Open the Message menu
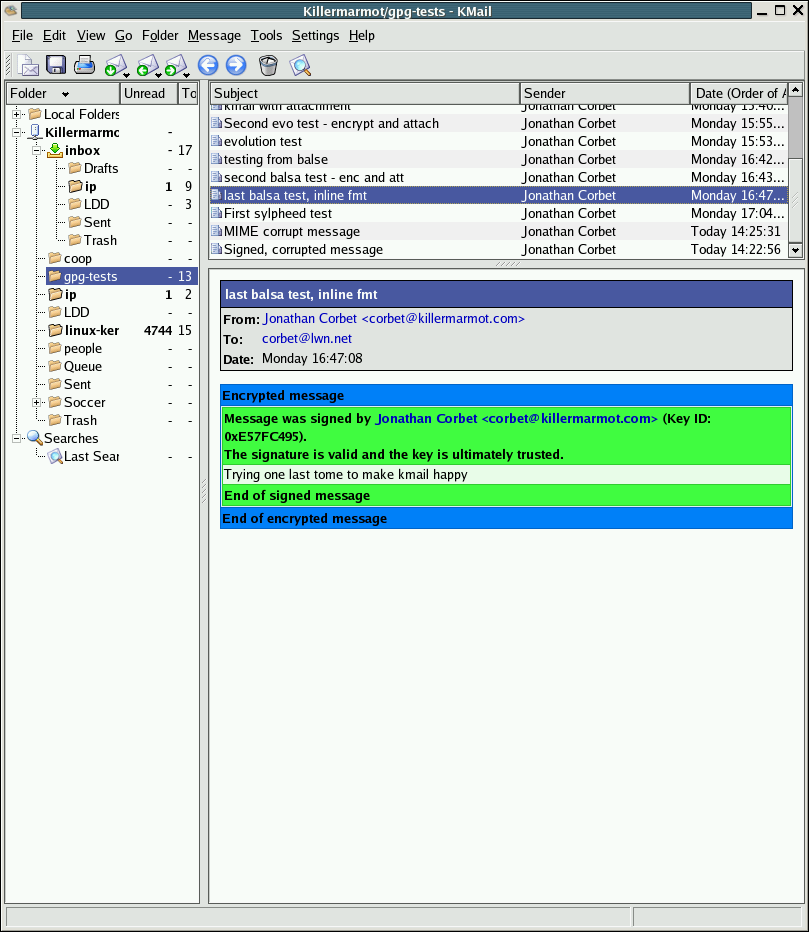The image size is (809, 932). click(214, 36)
